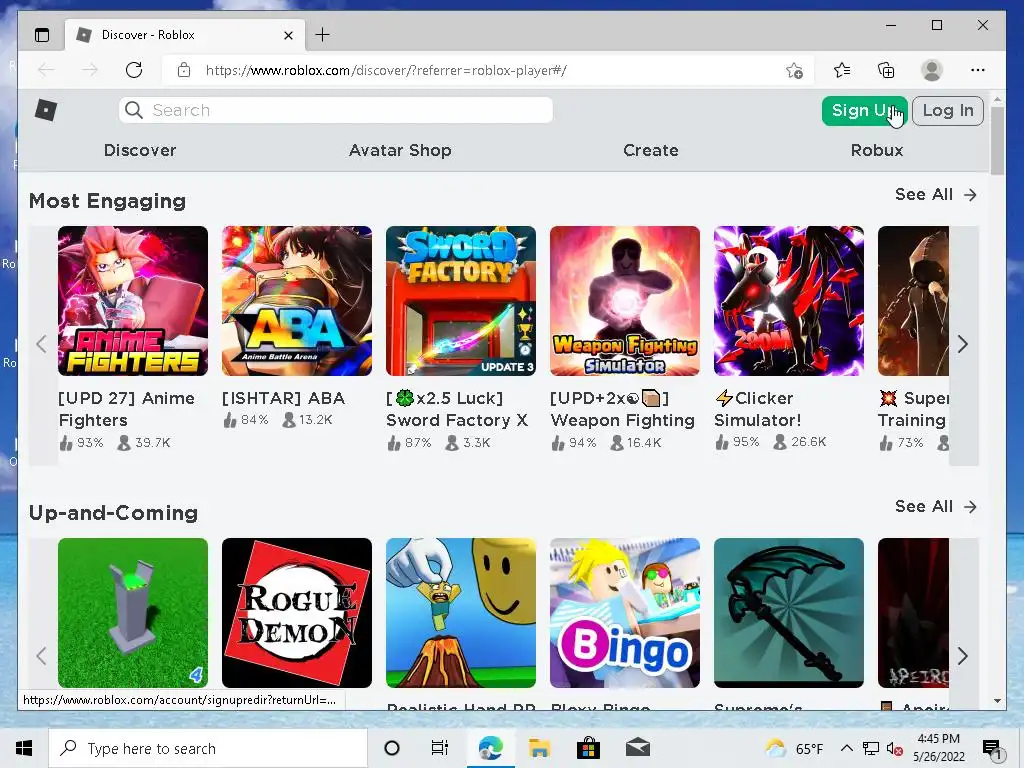Open the notification center icon
This screenshot has width=1024, height=768.
coord(991,750)
